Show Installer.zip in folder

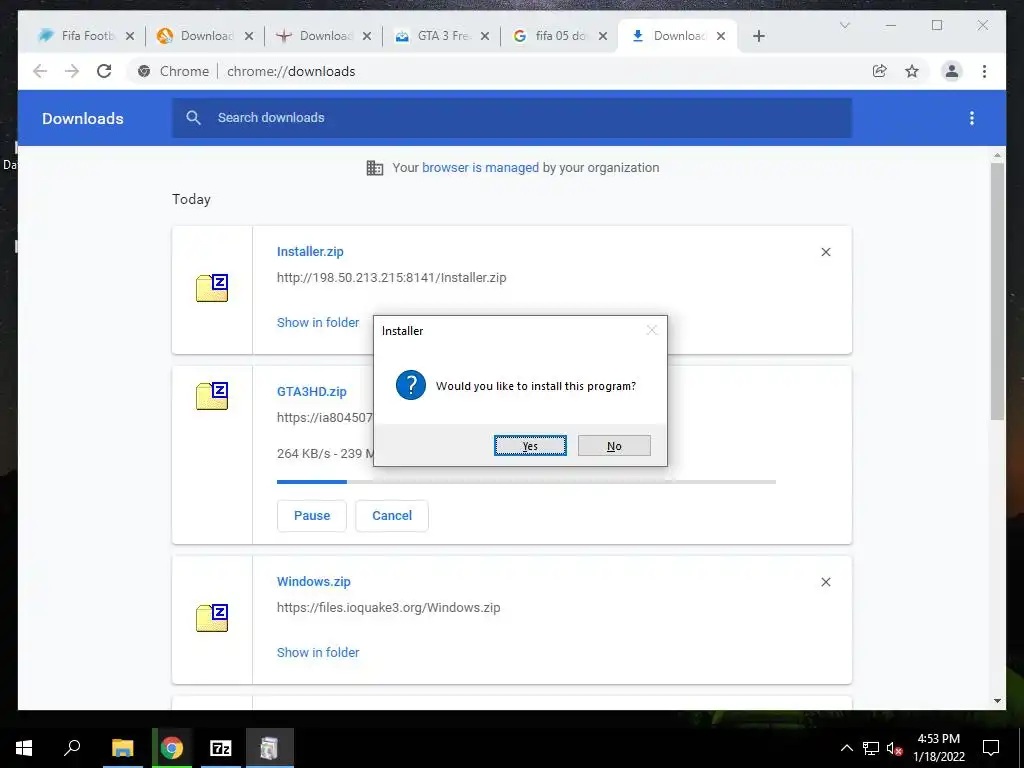tap(318, 323)
